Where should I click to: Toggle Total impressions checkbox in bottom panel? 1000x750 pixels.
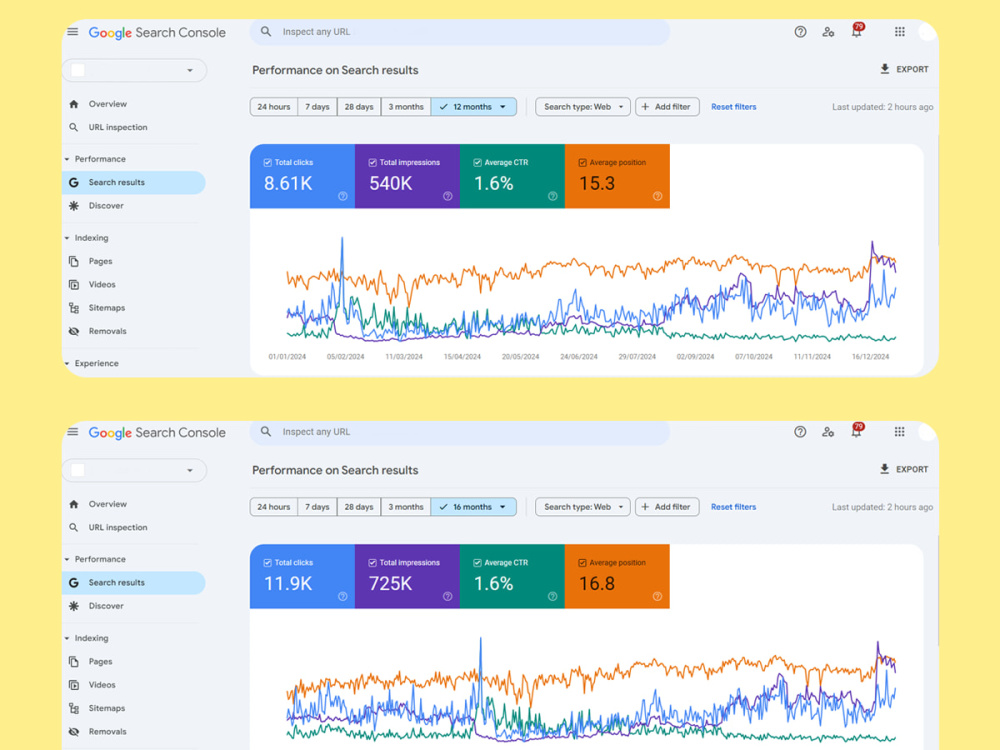coord(372,562)
